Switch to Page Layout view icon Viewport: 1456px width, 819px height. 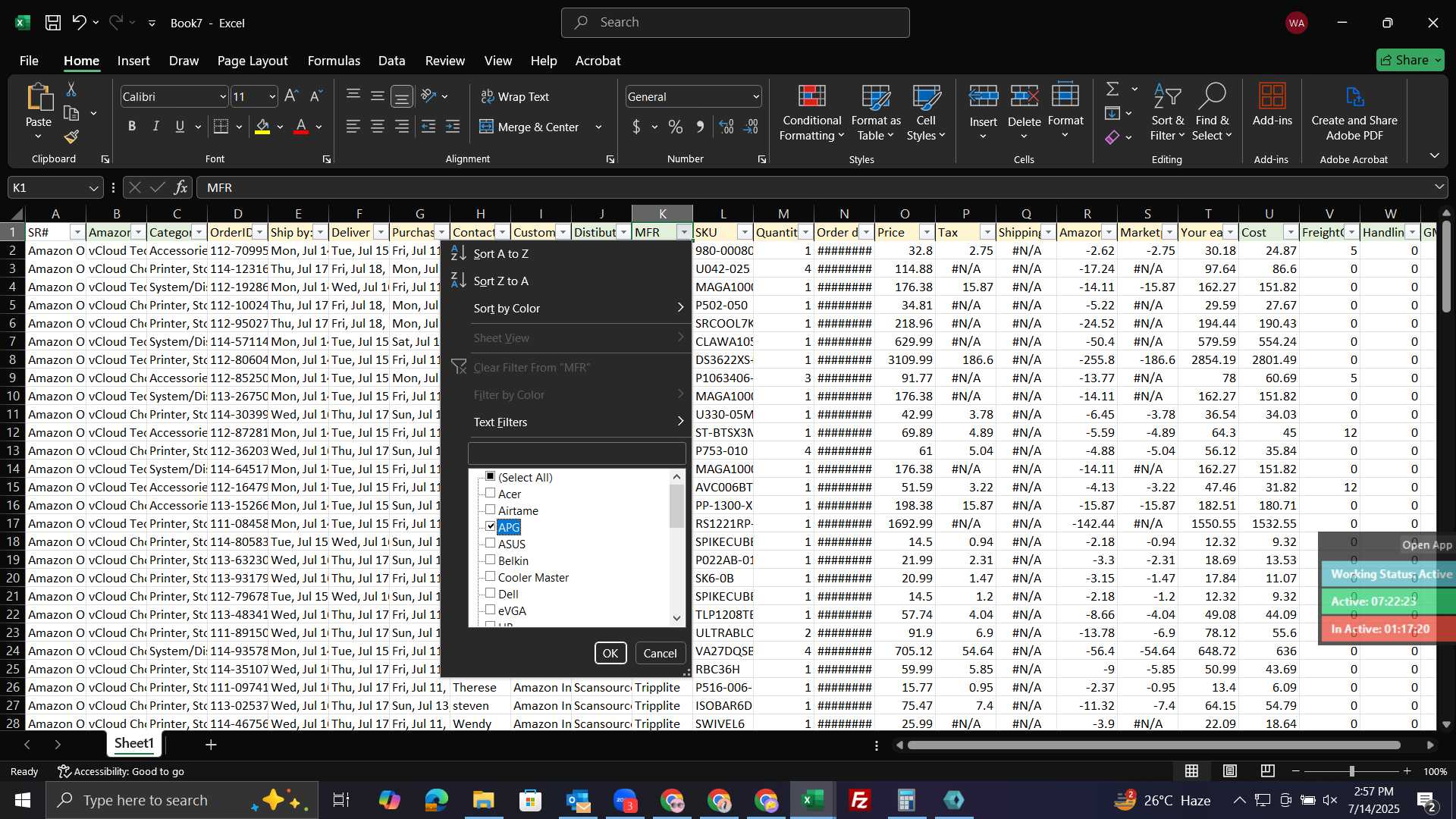click(x=1230, y=771)
